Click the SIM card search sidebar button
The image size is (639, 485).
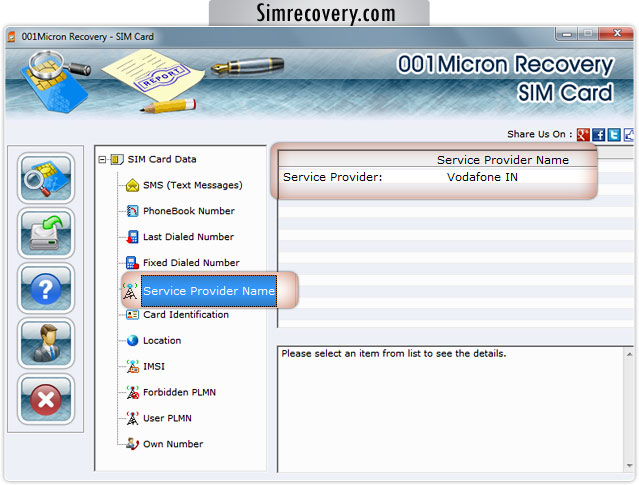tap(46, 179)
